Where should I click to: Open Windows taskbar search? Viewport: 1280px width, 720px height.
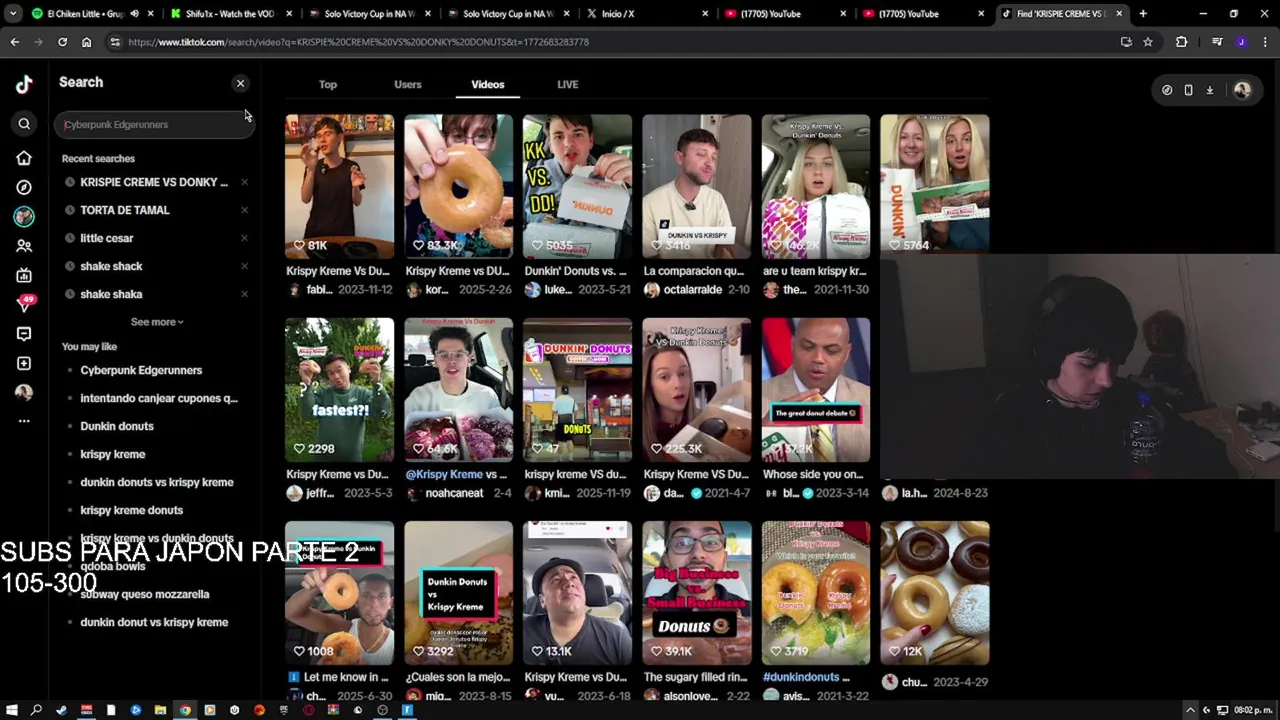[x=36, y=710]
